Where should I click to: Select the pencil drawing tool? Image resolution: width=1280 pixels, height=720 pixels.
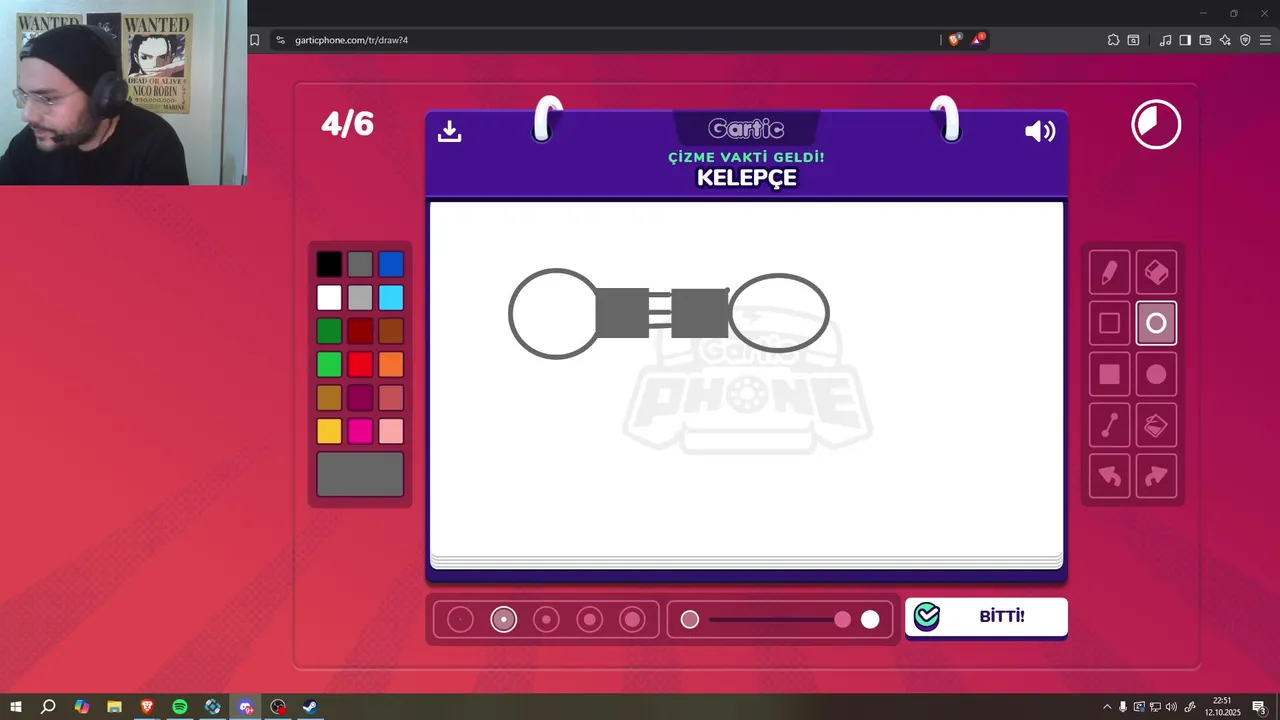1109,272
